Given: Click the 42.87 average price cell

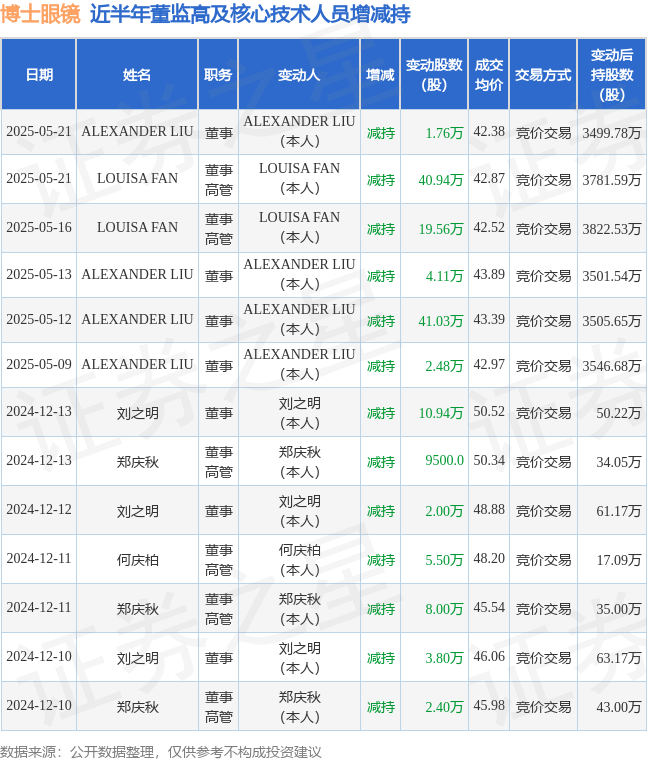Looking at the screenshot, I should click(489, 179).
